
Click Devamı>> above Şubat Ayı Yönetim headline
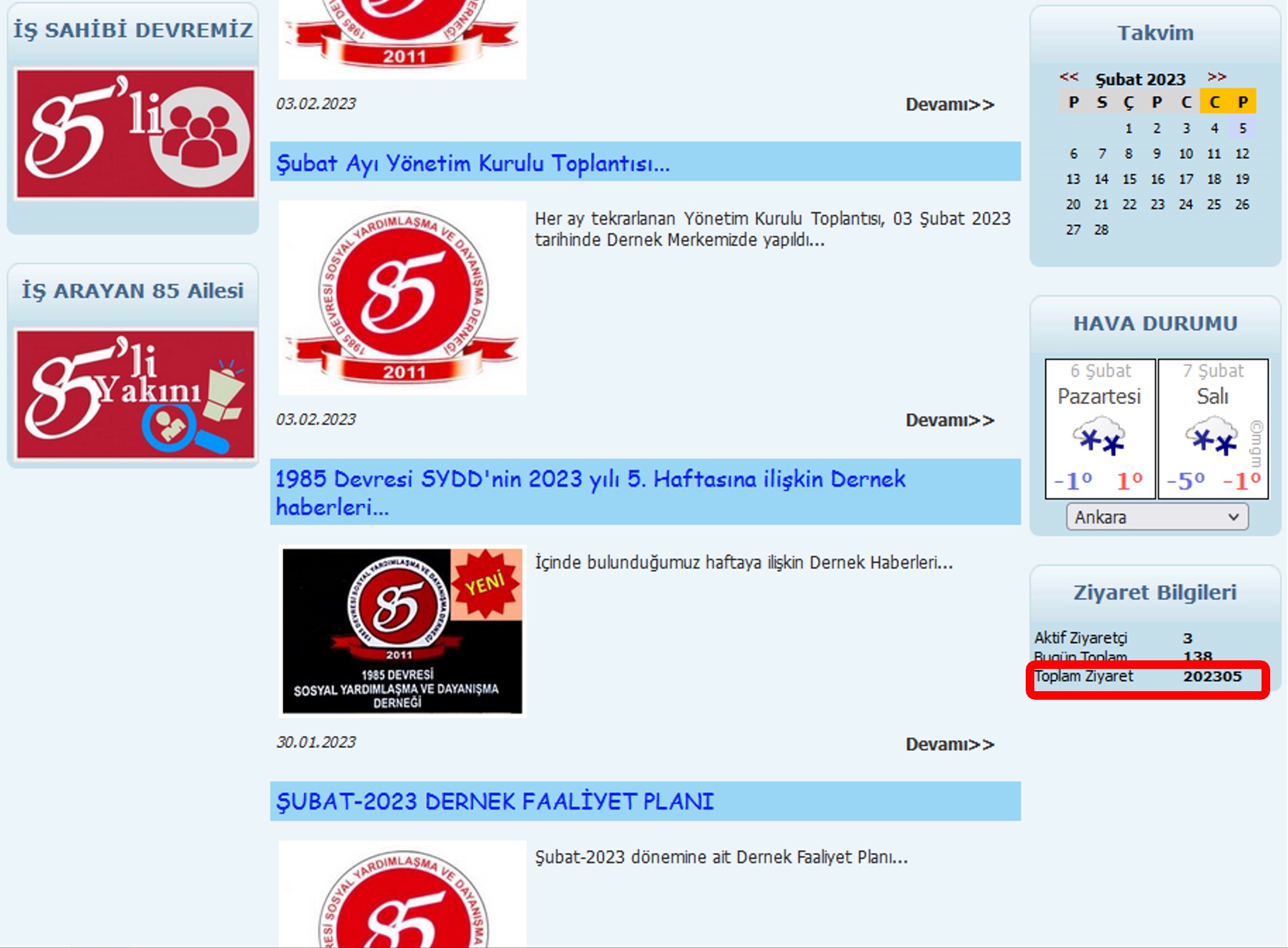tap(949, 104)
